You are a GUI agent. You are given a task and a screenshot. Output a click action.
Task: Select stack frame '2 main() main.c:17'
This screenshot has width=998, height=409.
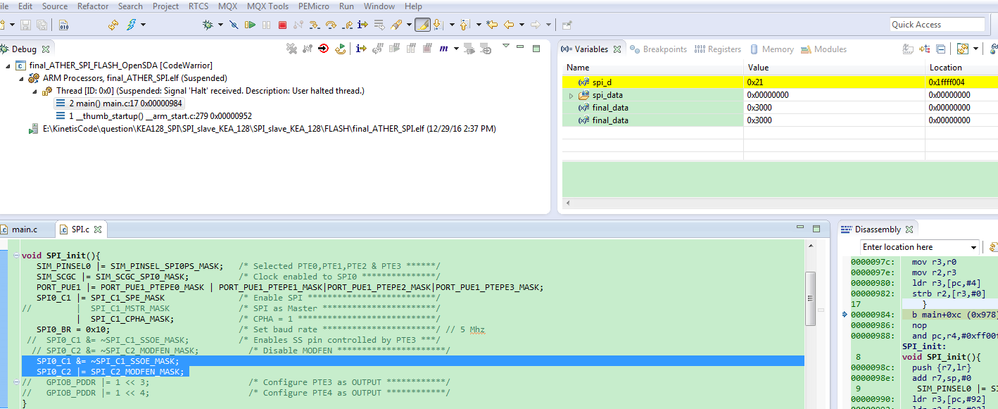coord(120,103)
